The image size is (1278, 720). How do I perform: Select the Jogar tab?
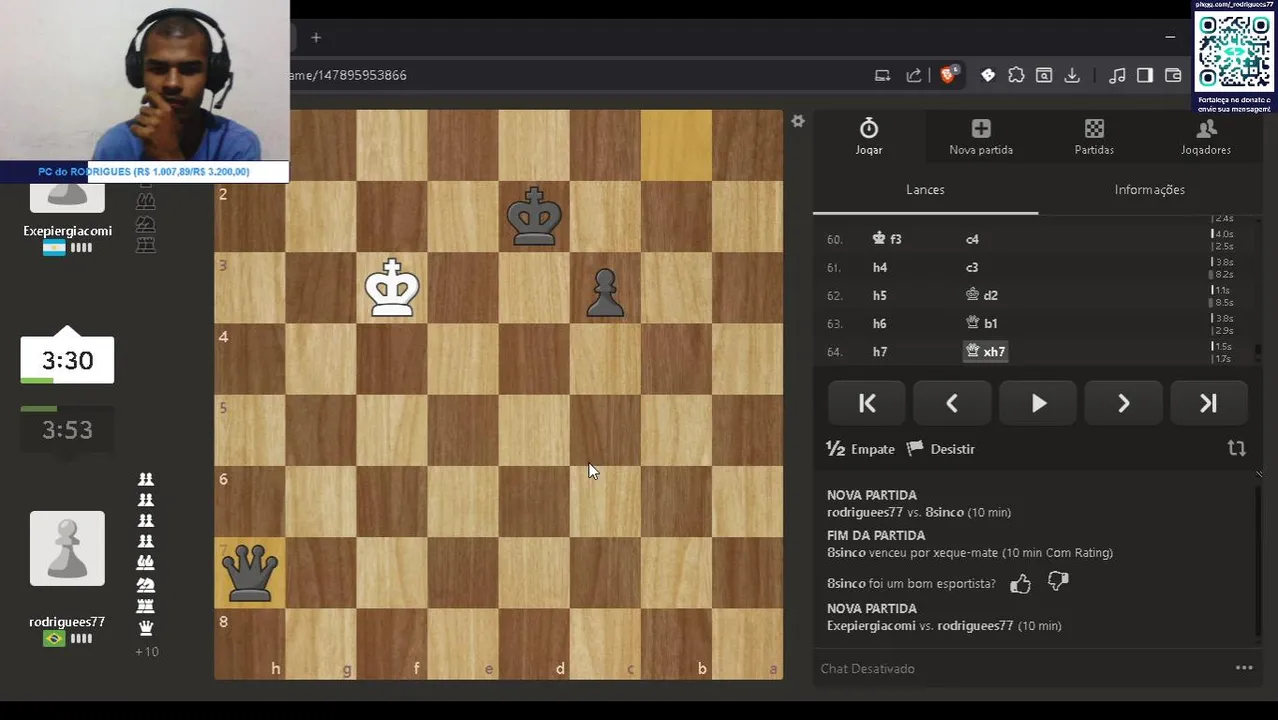click(869, 137)
